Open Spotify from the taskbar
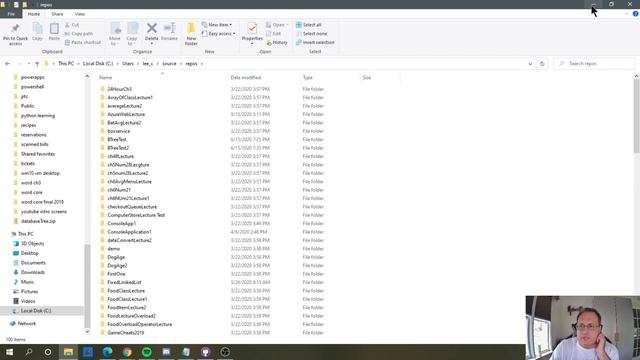The image size is (640, 360). pyautogui.click(x=147, y=352)
